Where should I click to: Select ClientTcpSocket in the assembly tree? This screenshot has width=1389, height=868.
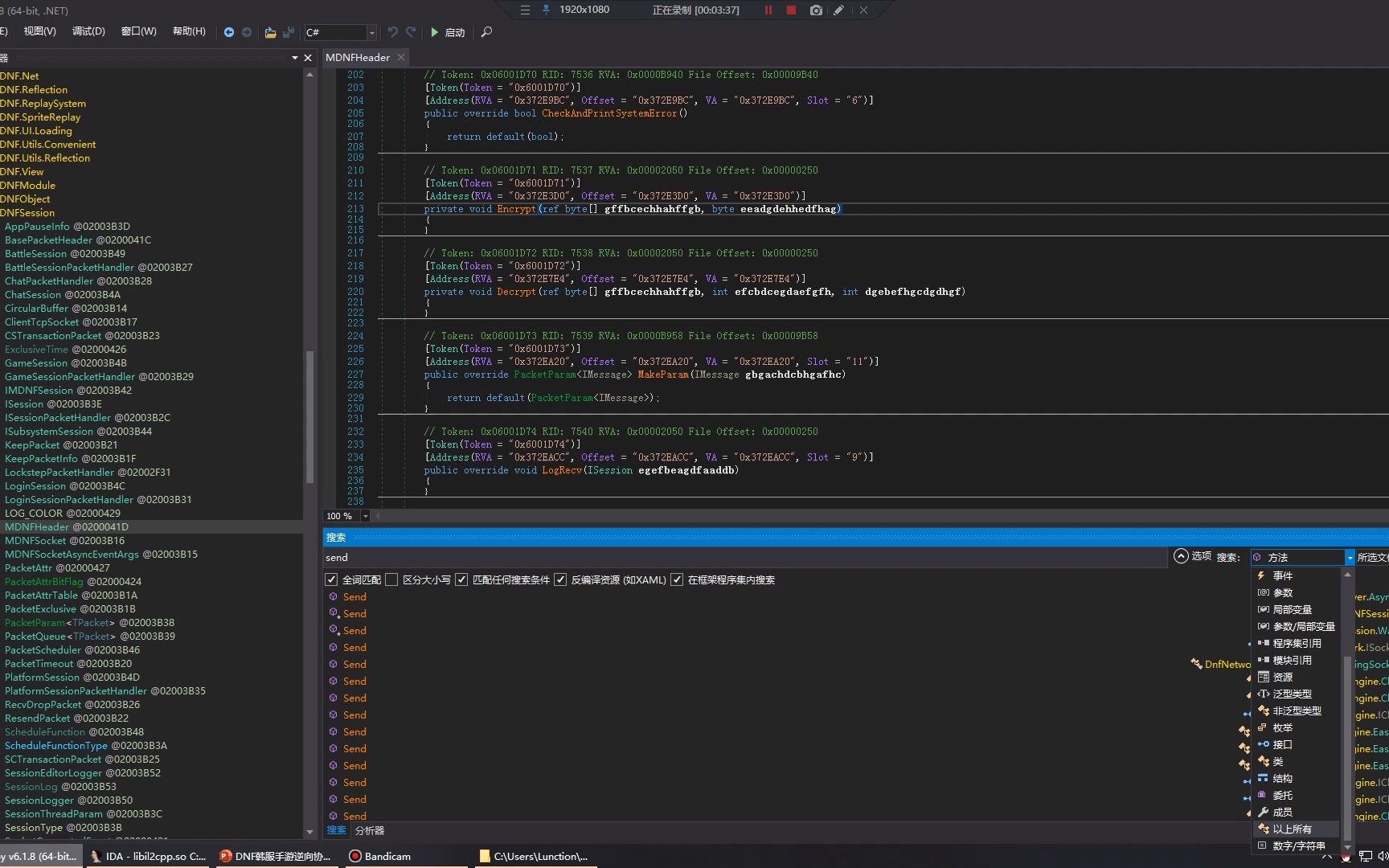click(x=71, y=321)
